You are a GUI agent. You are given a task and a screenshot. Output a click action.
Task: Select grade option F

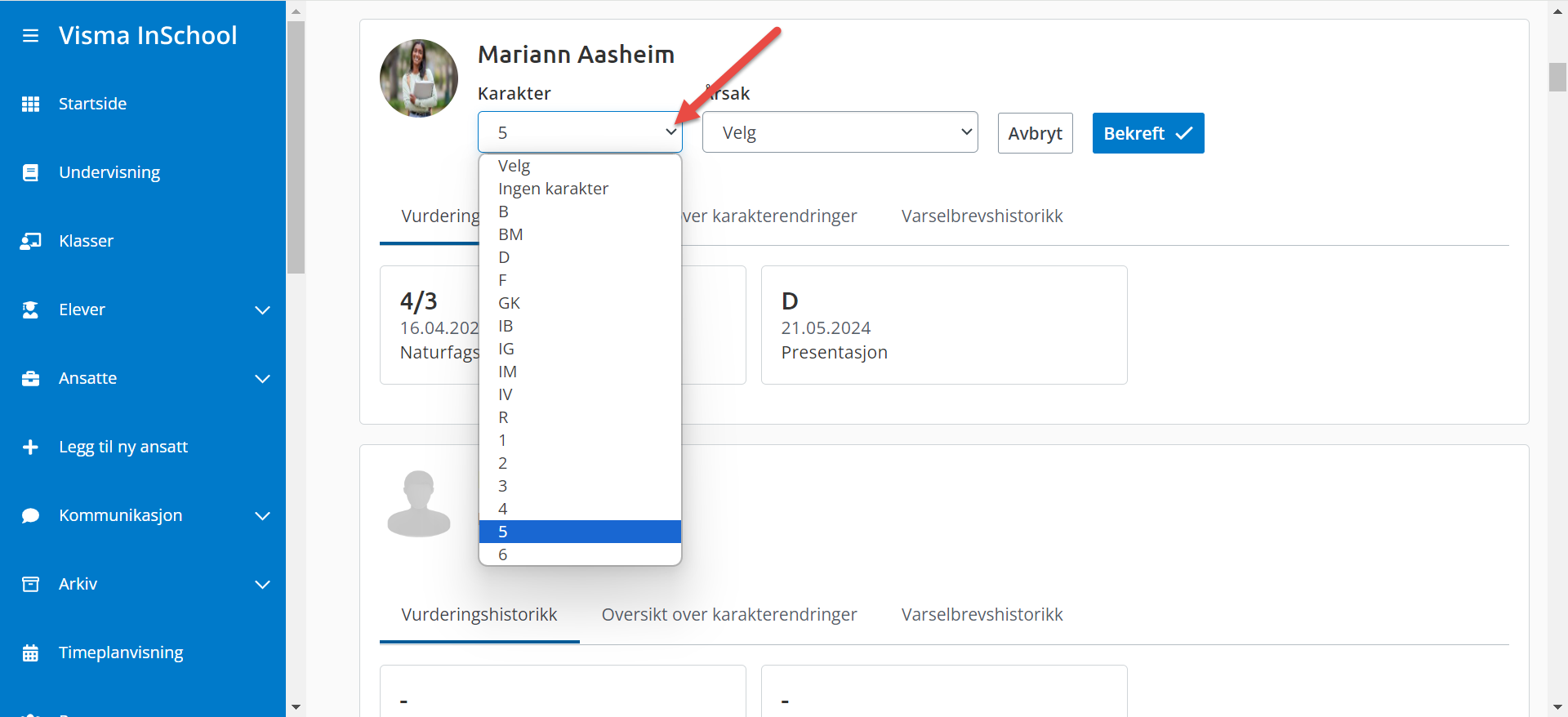point(580,280)
